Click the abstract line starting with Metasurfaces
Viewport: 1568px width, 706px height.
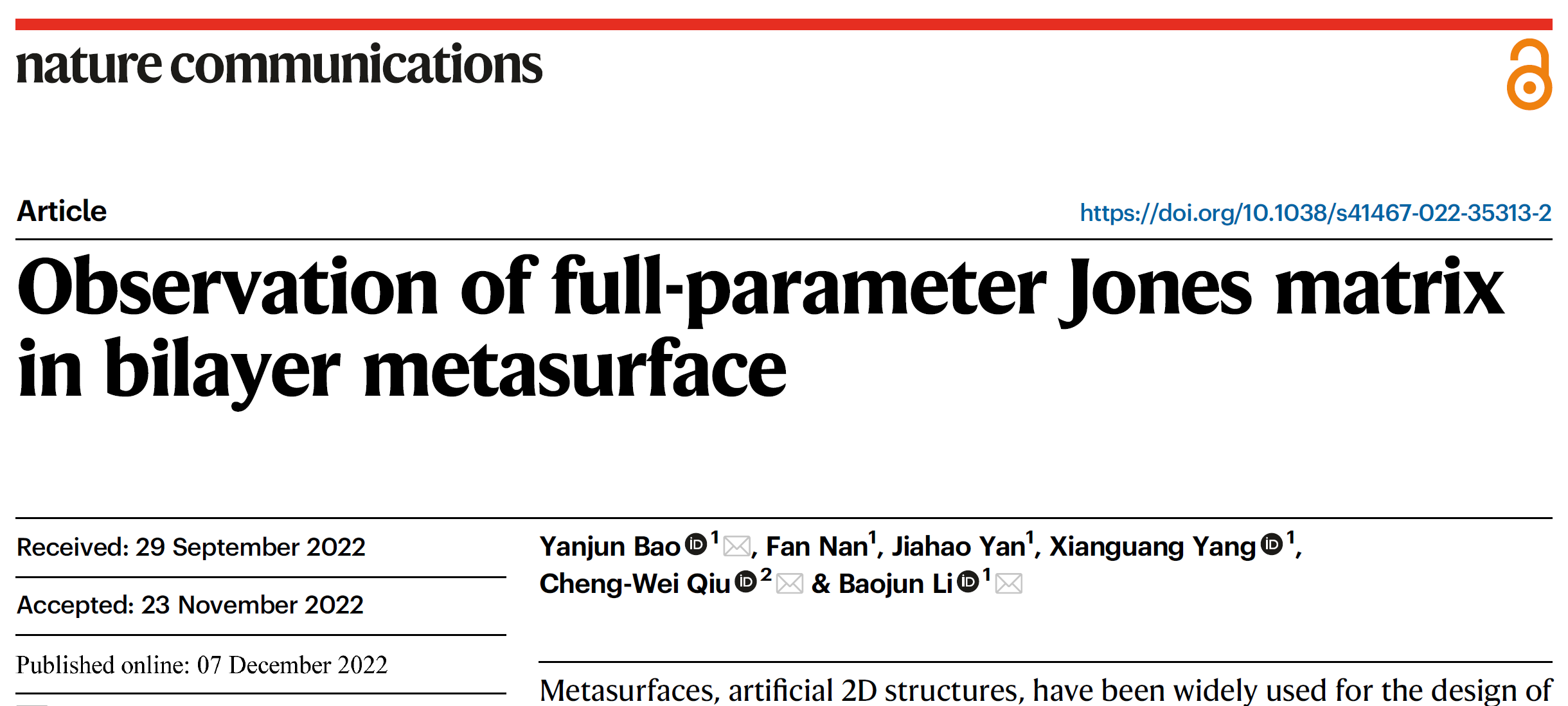[1046, 691]
